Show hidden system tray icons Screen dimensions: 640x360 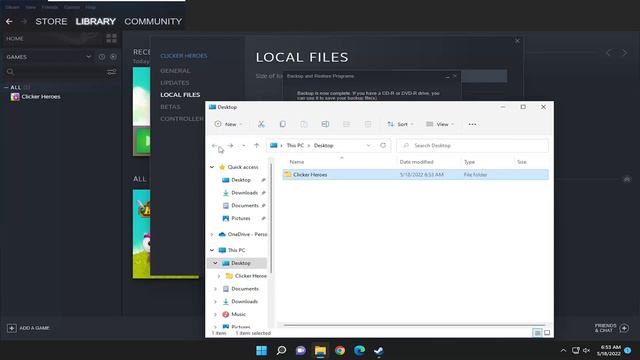click(x=563, y=350)
